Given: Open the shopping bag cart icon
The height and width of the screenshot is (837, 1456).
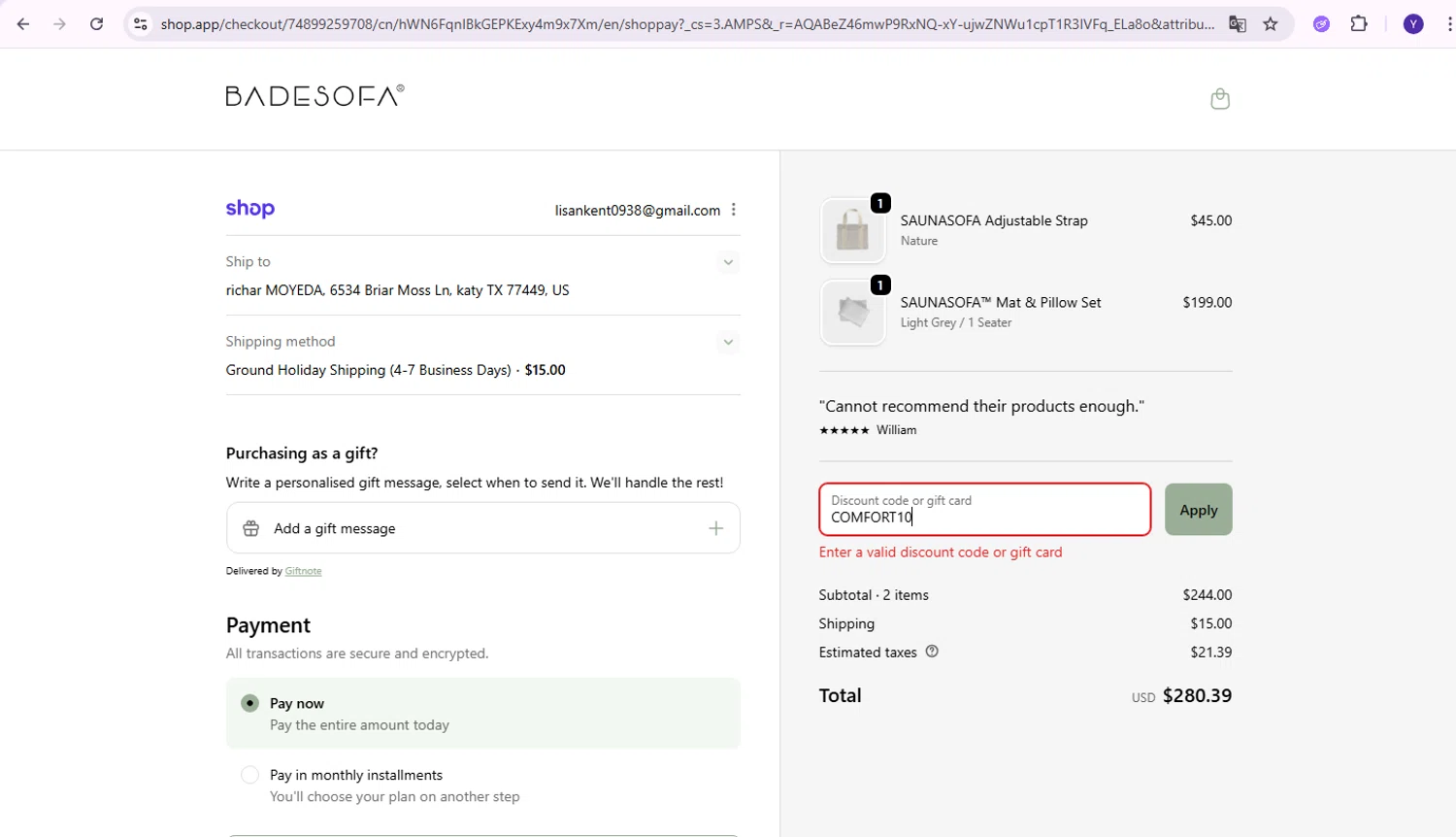Looking at the screenshot, I should pyautogui.click(x=1220, y=99).
